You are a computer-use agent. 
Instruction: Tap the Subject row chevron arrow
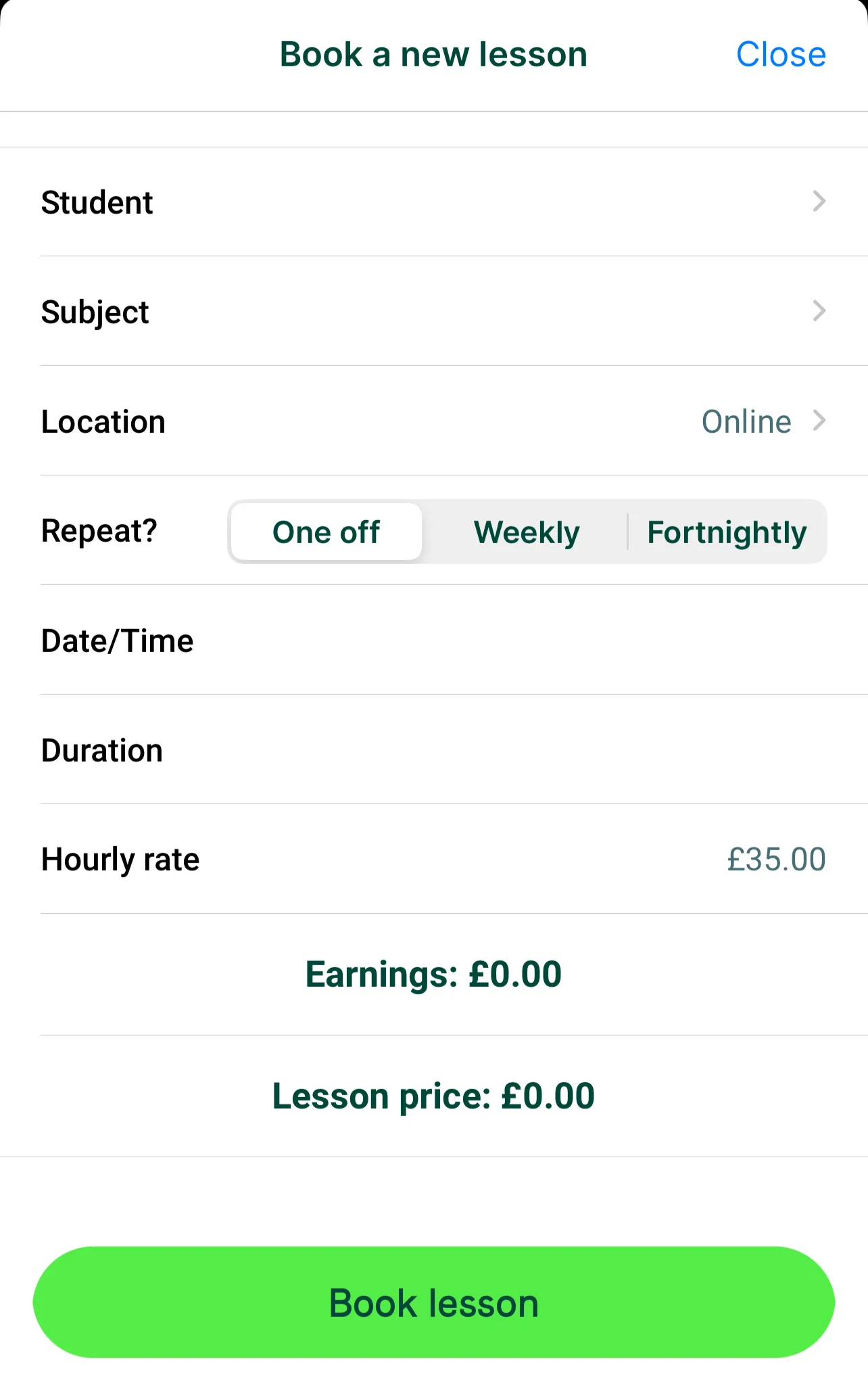(x=819, y=311)
